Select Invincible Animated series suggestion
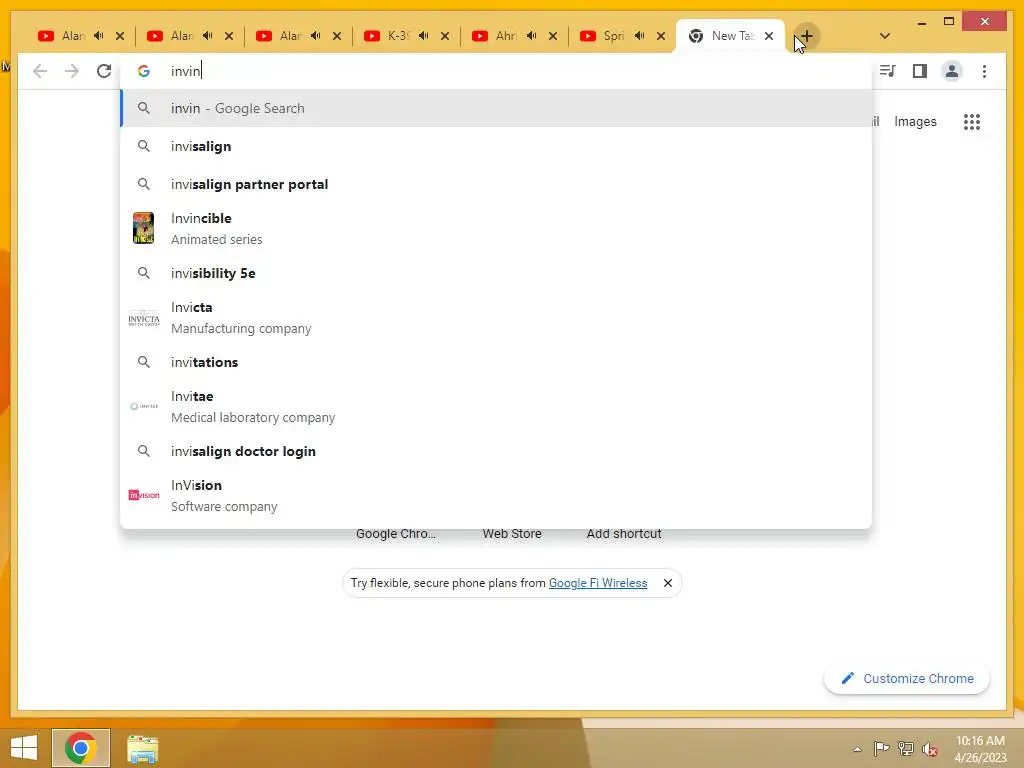 496,229
